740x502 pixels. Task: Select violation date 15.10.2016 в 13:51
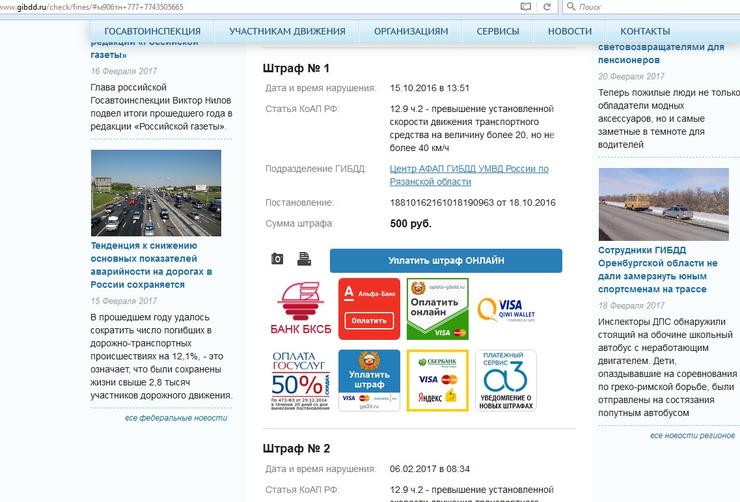pyautogui.click(x=429, y=88)
